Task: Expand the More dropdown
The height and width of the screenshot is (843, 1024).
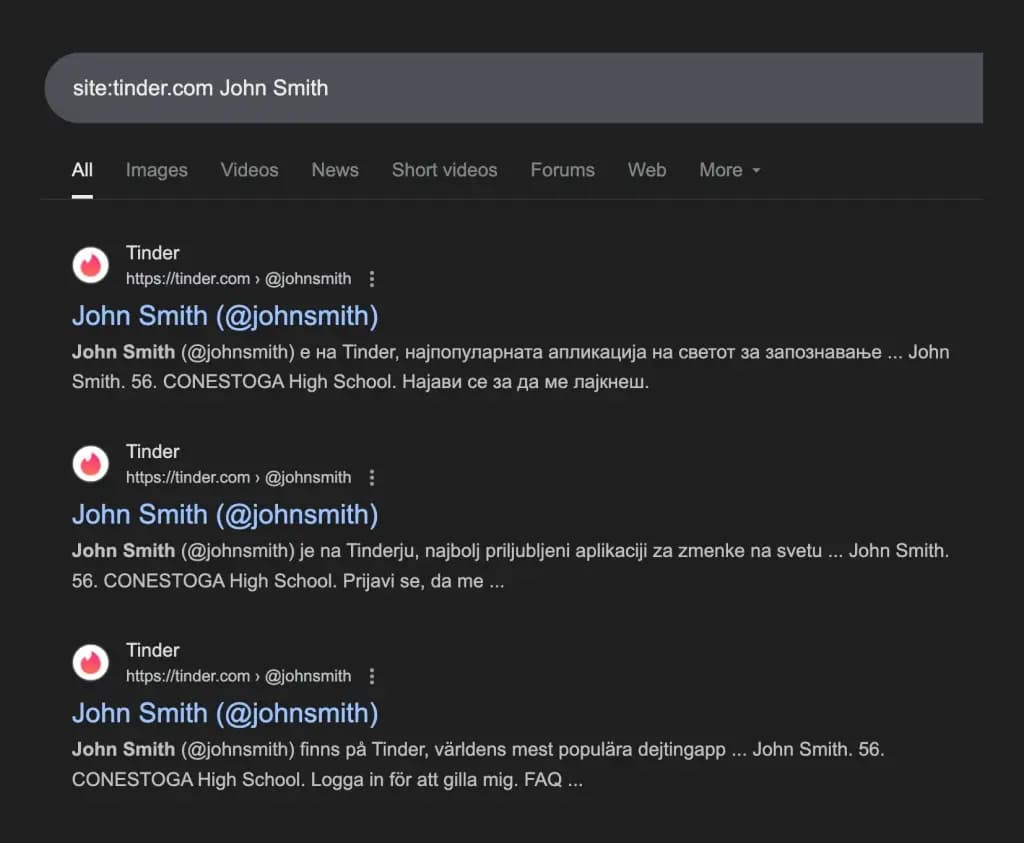Action: [729, 170]
